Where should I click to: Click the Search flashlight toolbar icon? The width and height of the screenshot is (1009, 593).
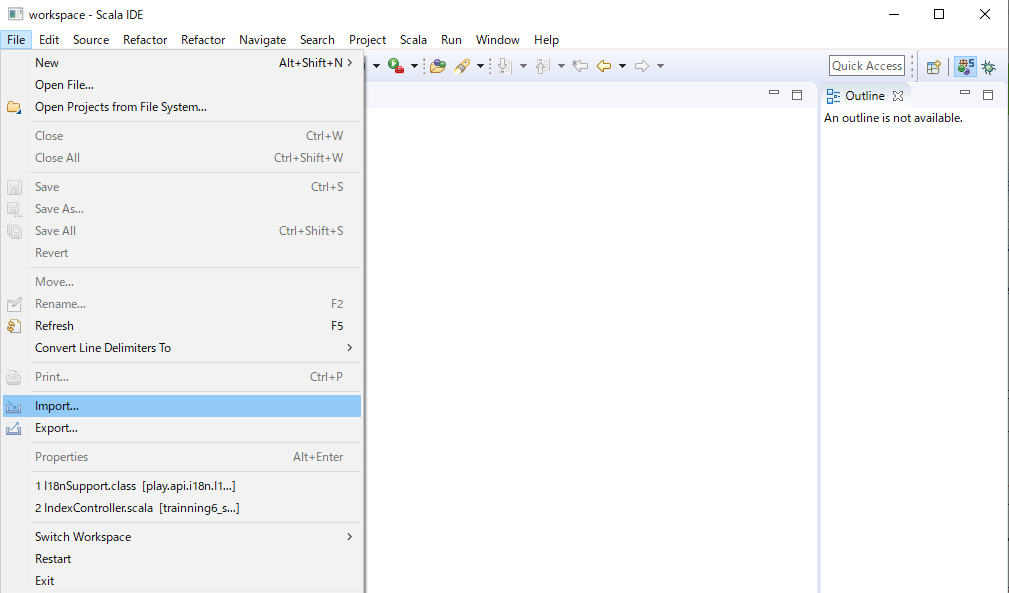point(462,66)
